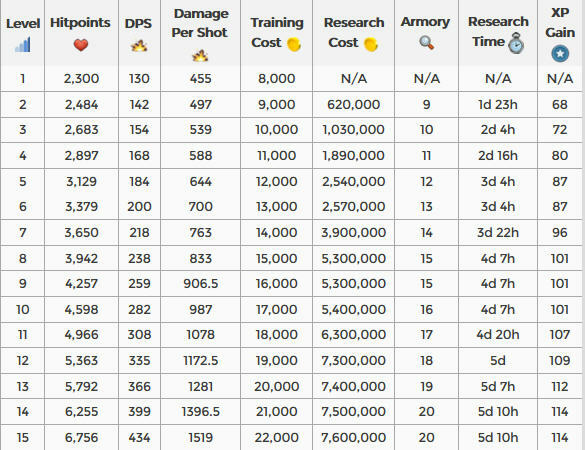Image resolution: width=585 pixels, height=450 pixels.
Task: Click the blue star XP Gain icon
Action: [560, 54]
